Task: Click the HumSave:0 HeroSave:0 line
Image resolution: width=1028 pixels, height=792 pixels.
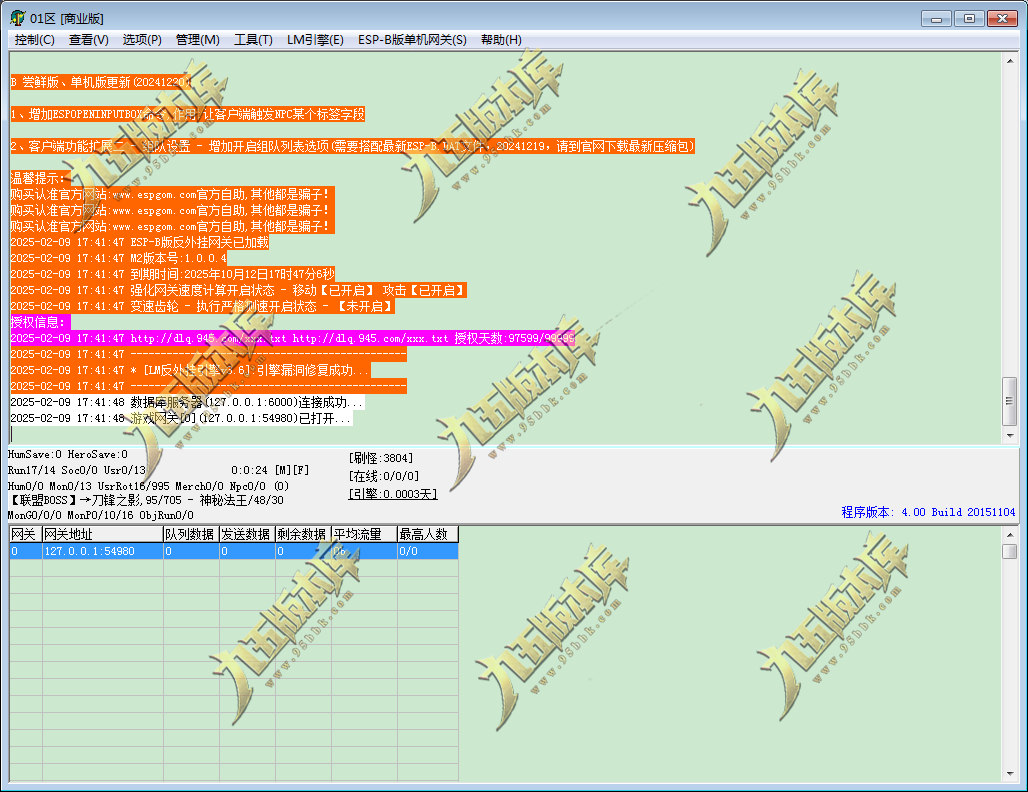Action: coord(68,454)
